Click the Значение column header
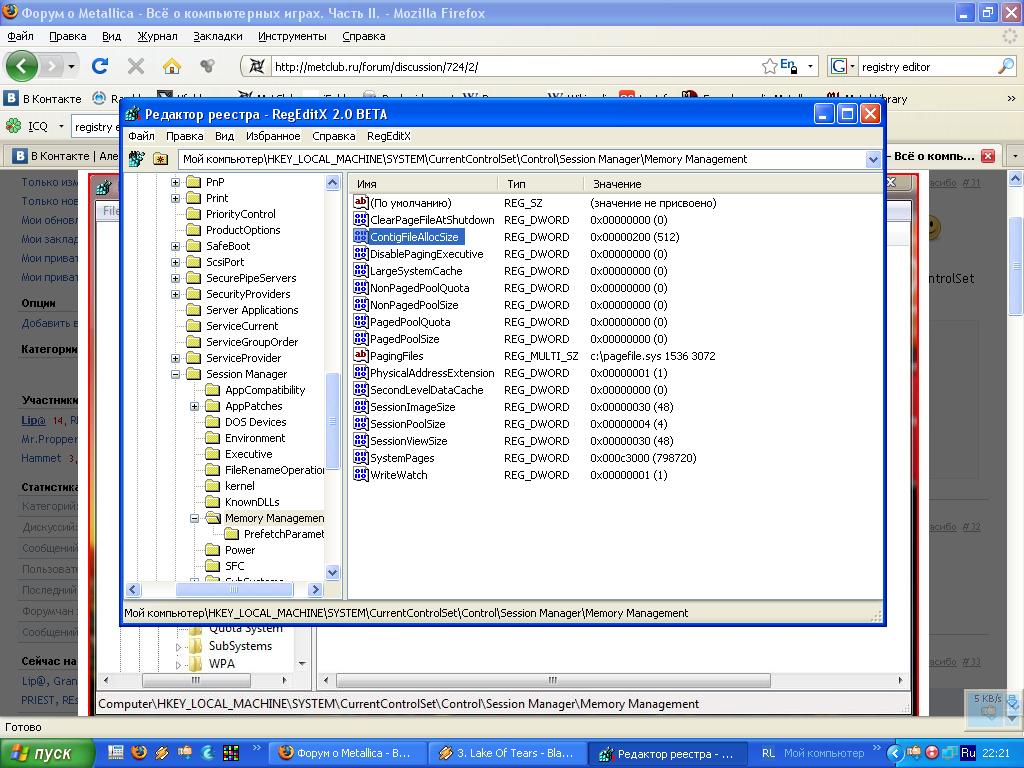Image resolution: width=1024 pixels, height=768 pixels. click(617, 184)
